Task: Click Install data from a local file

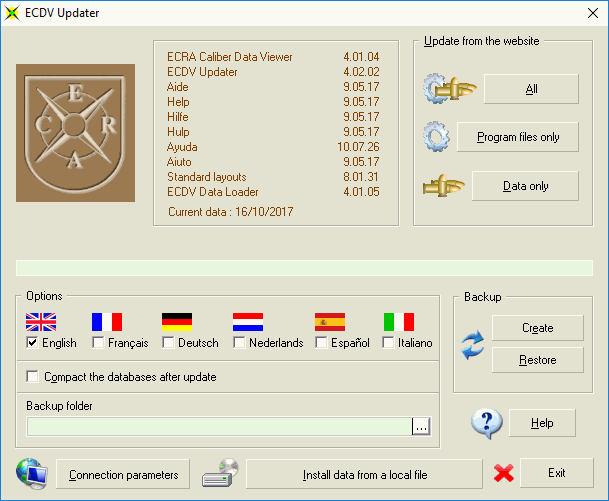Action: (364, 474)
